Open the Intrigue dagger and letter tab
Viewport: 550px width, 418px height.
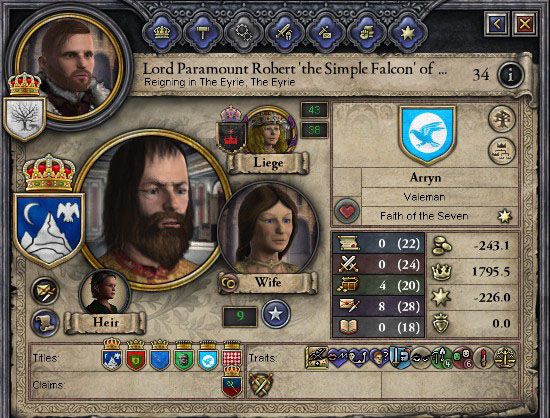click(326, 33)
